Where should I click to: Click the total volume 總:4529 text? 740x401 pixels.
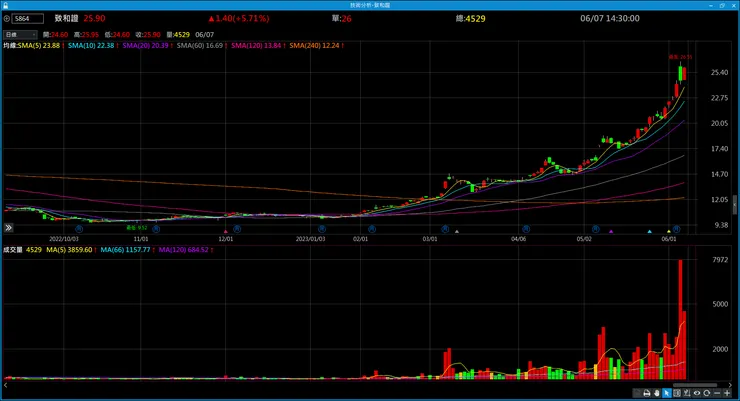pos(471,18)
